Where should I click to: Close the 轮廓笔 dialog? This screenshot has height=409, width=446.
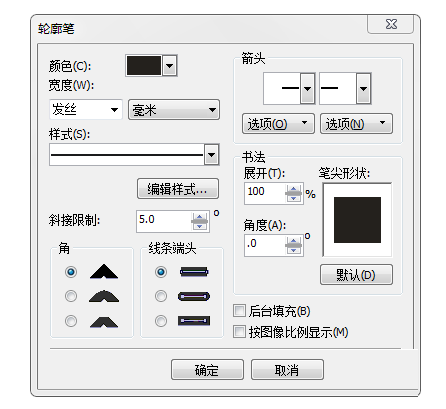[x=391, y=24]
